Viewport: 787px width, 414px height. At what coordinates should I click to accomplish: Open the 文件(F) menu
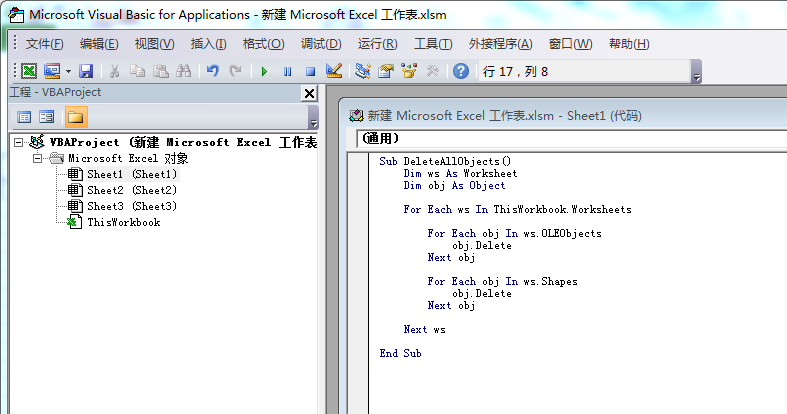click(44, 44)
